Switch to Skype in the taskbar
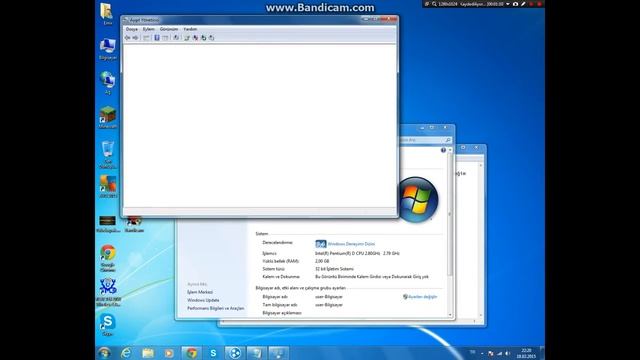640x360 pixels. coord(213,353)
